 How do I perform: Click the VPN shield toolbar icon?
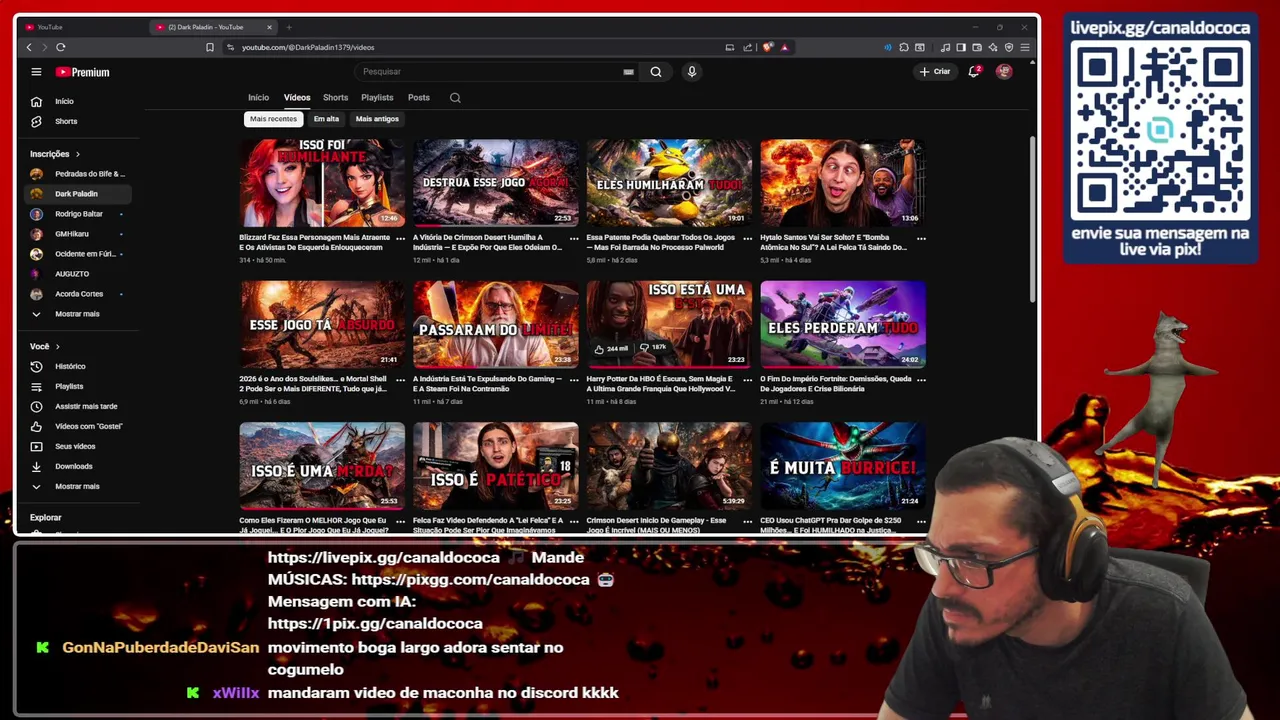1009,47
